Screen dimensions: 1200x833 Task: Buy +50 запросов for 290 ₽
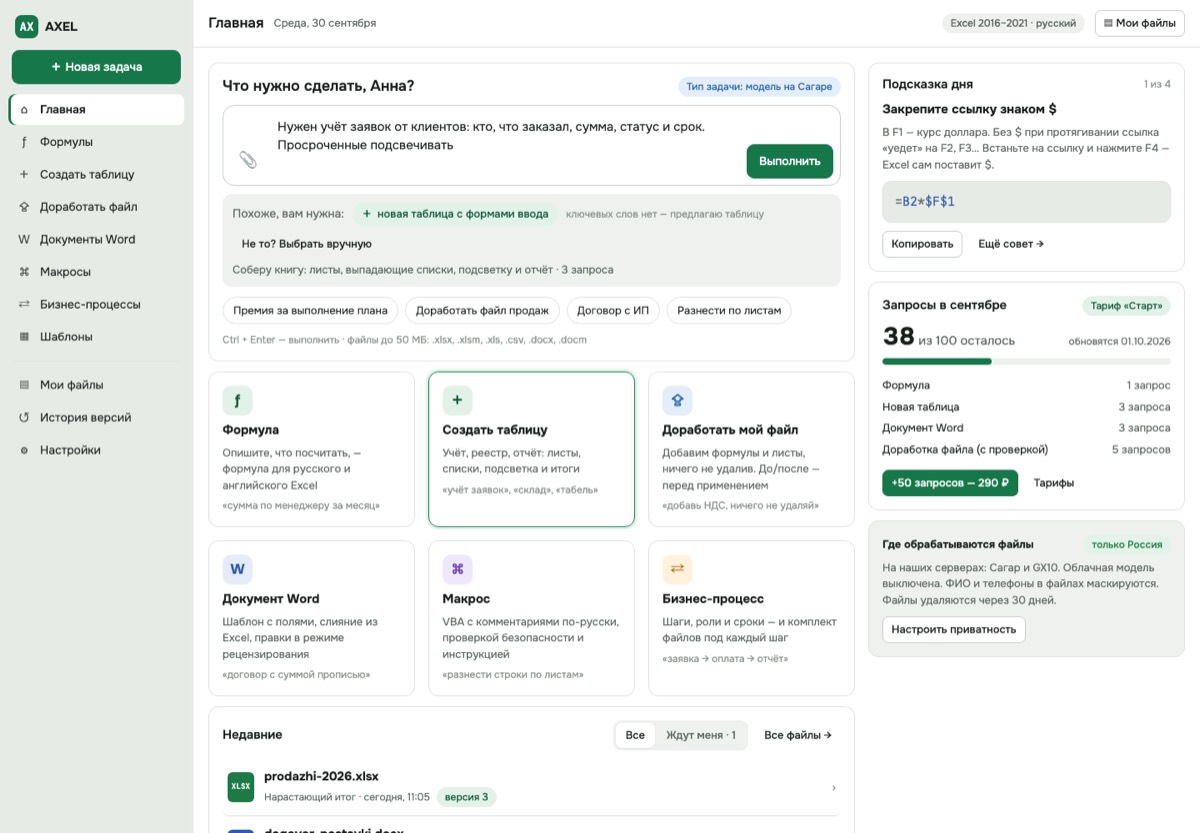coord(950,483)
